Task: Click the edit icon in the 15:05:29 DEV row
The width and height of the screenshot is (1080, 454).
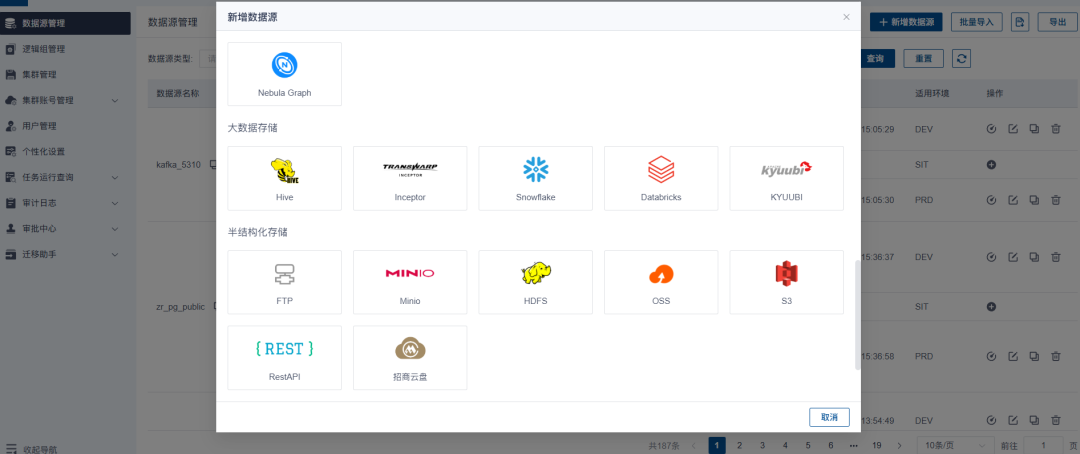Action: point(1012,129)
